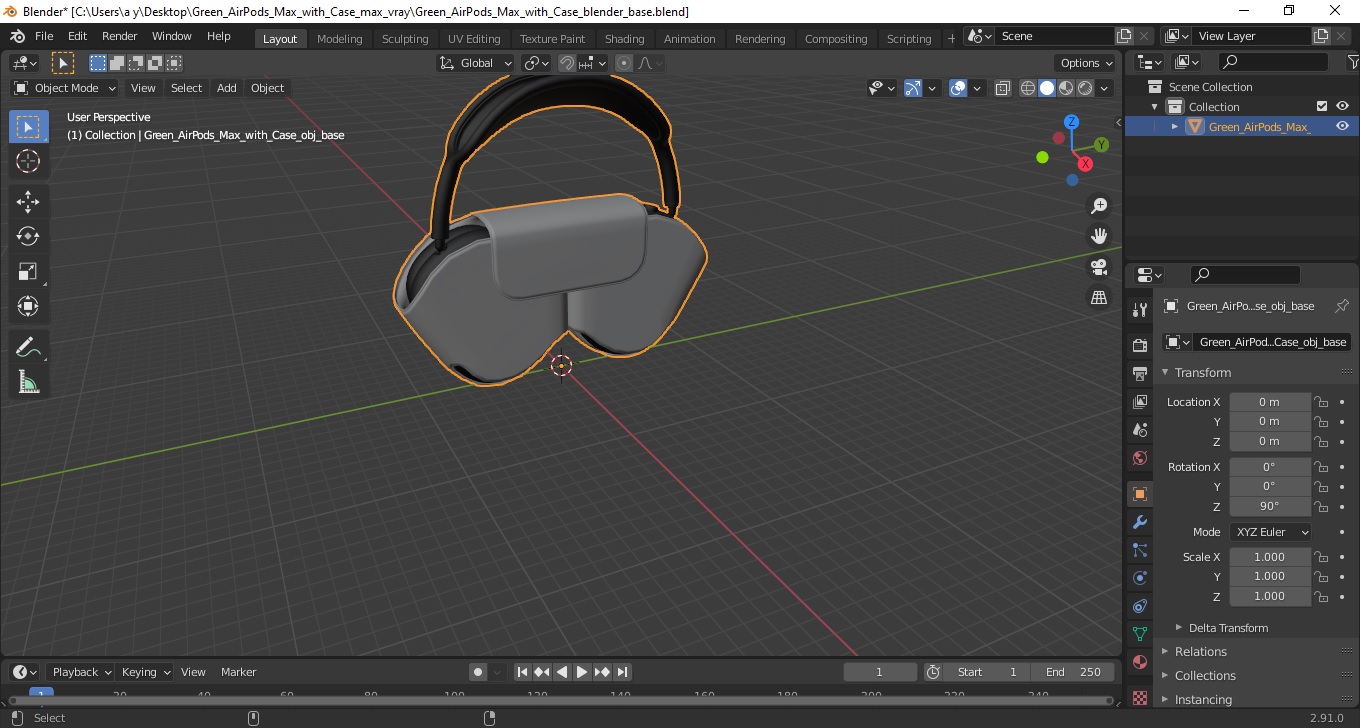Image resolution: width=1360 pixels, height=728 pixels.
Task: Jump to timeline end frame button
Action: (622, 672)
